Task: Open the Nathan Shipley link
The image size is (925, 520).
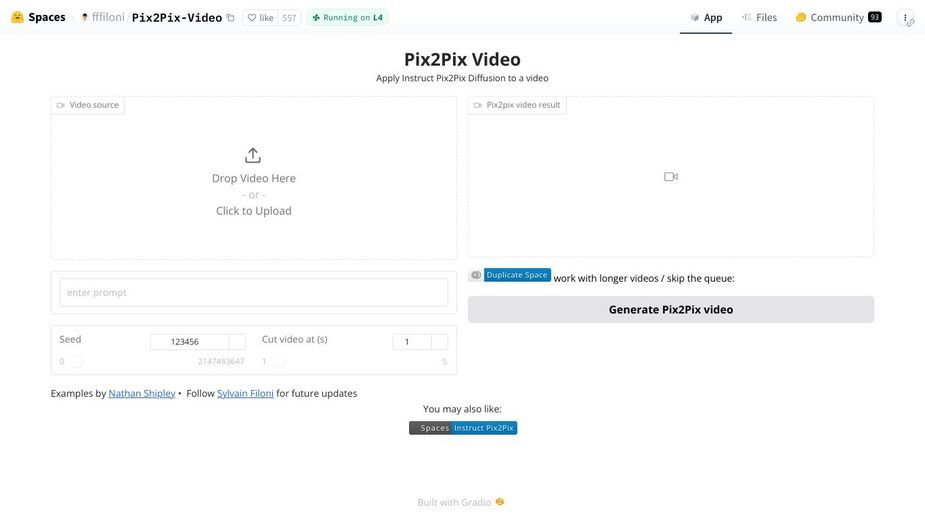Action: point(142,393)
